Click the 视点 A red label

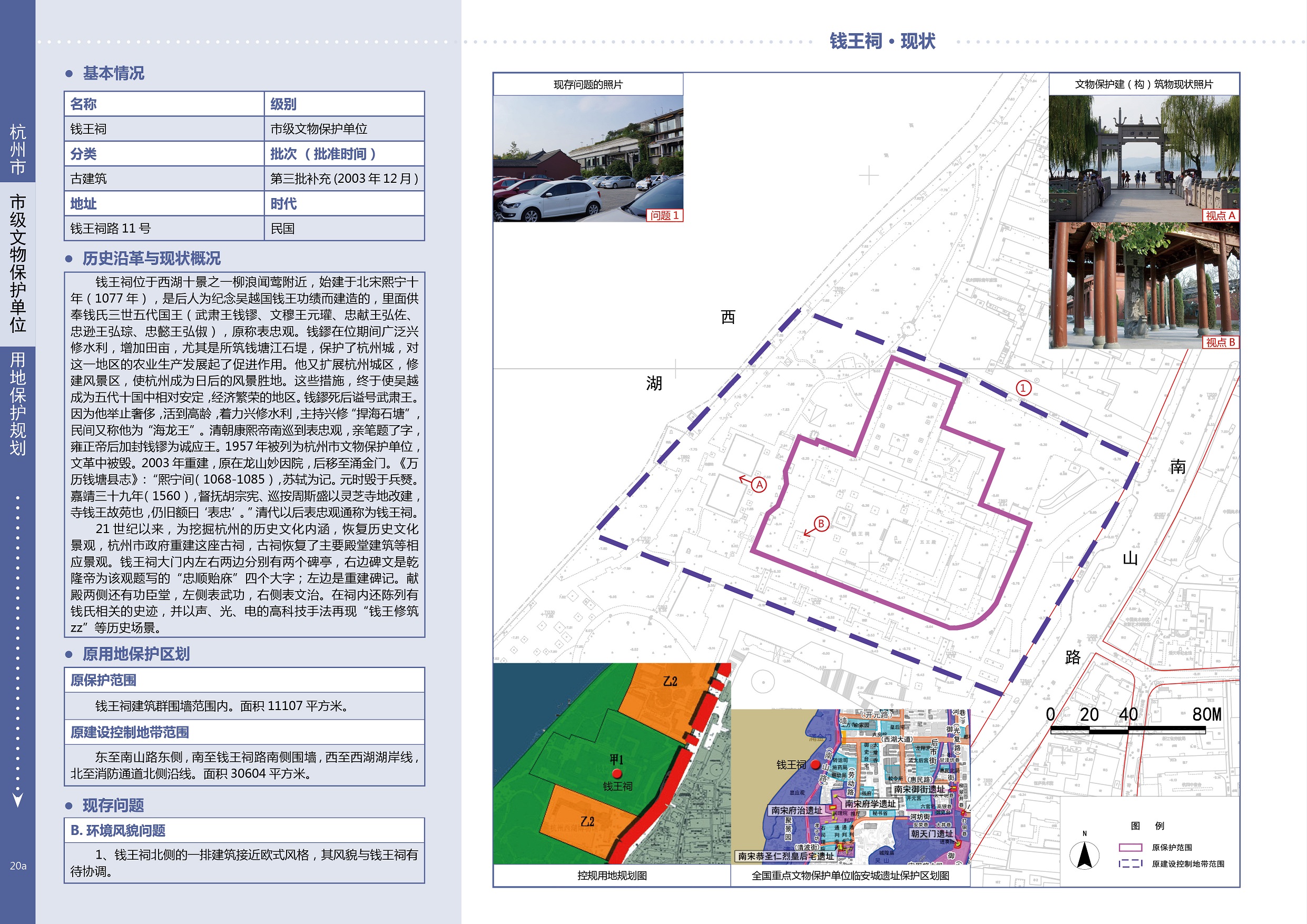pyautogui.click(x=1220, y=216)
